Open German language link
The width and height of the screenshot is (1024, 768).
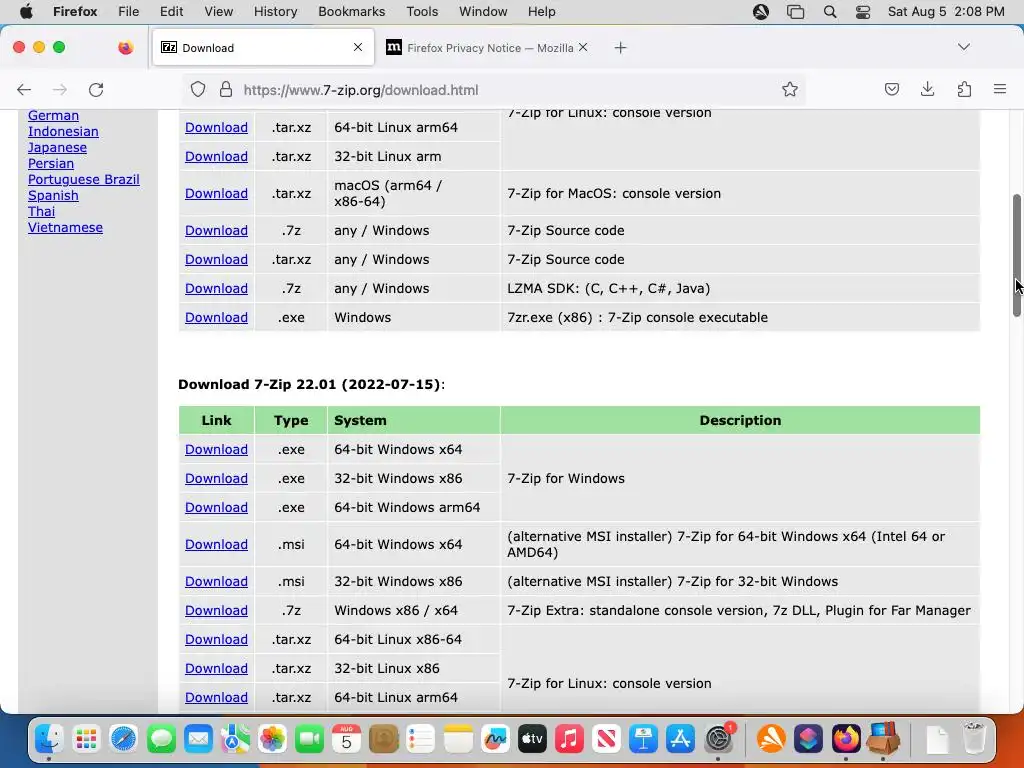pyautogui.click(x=54, y=116)
